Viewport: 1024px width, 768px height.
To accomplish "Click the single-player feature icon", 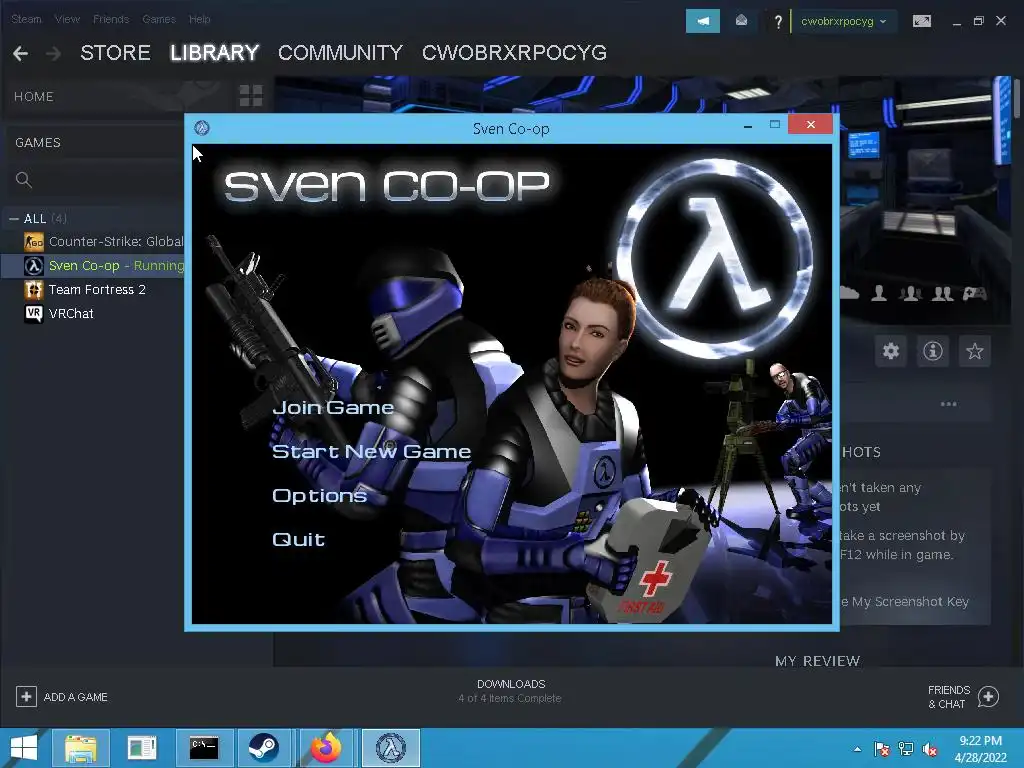I will 879,293.
